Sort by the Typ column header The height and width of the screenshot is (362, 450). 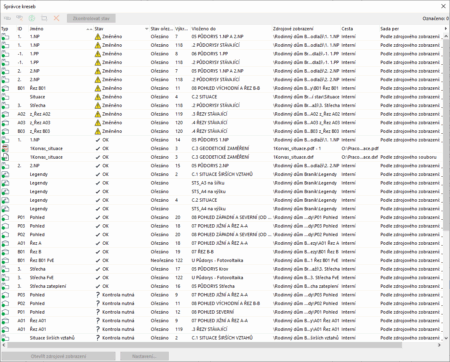5,29
